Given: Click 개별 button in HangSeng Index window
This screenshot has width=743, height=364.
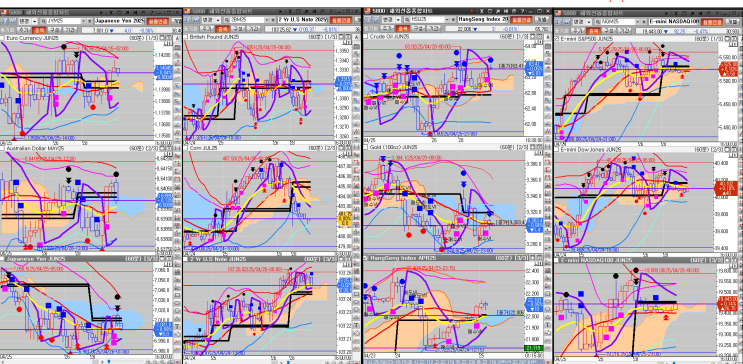Looking at the screenshot, I should pyautogui.click(x=542, y=19).
